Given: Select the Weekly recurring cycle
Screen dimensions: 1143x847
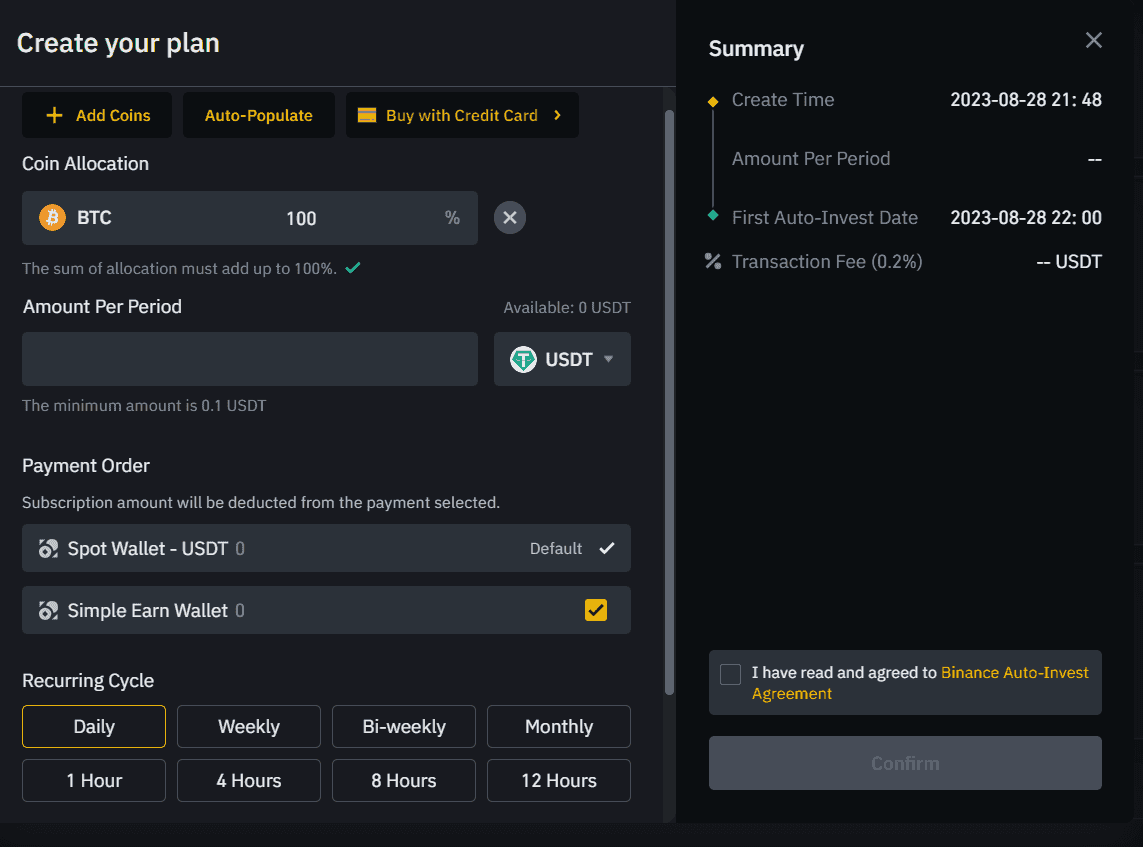Looking at the screenshot, I should click(248, 726).
